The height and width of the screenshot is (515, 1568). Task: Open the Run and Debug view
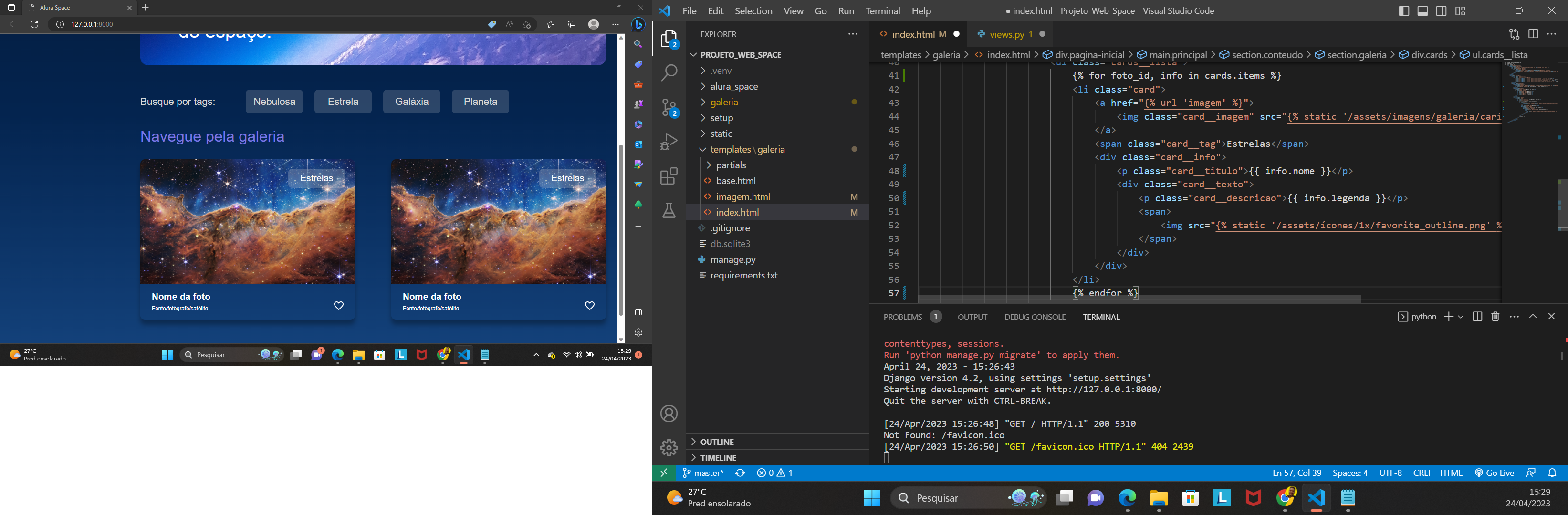(x=669, y=142)
